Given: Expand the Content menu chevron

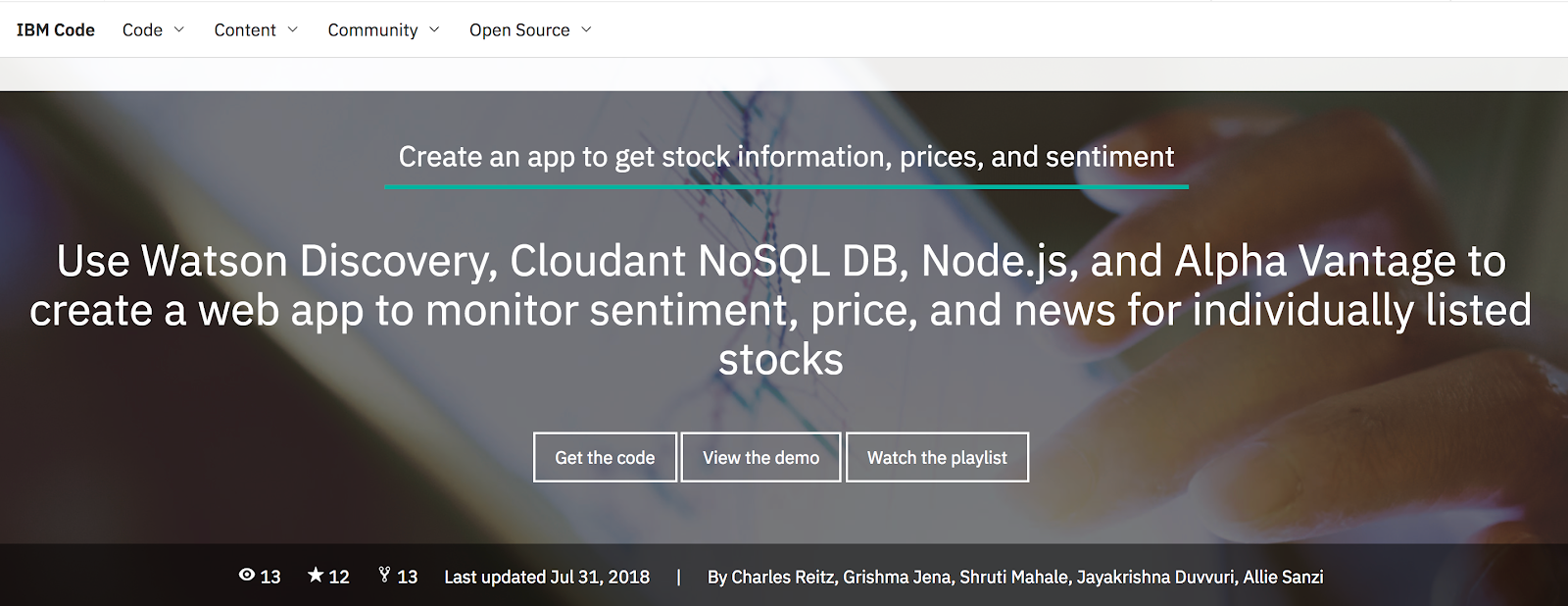Looking at the screenshot, I should [x=293, y=29].
